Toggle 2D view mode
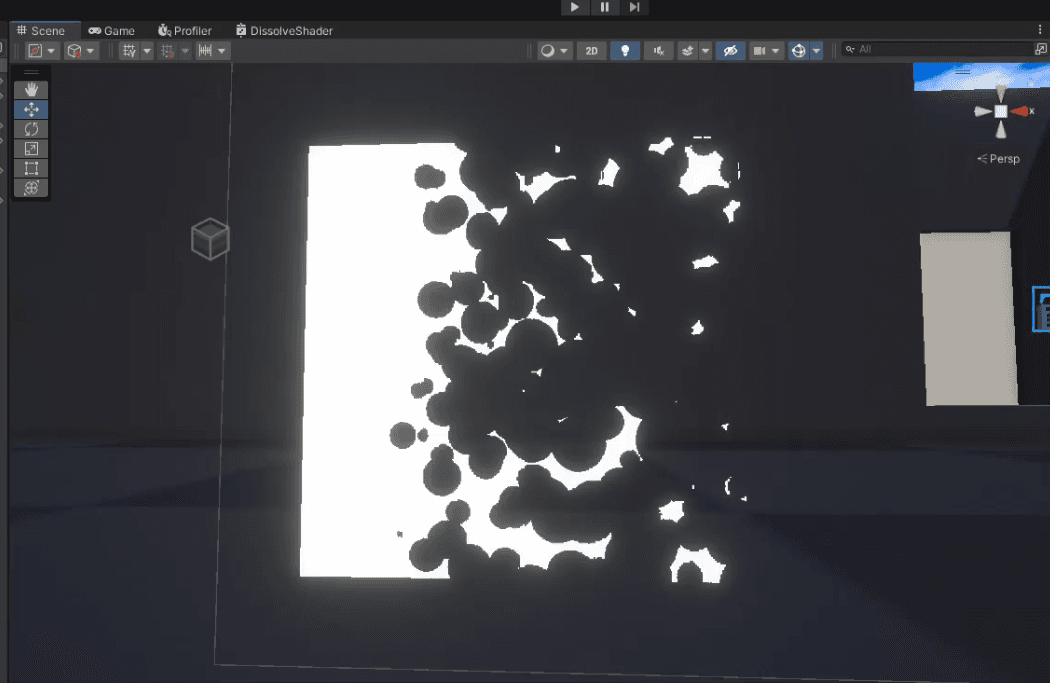The image size is (1050, 683). [x=591, y=51]
